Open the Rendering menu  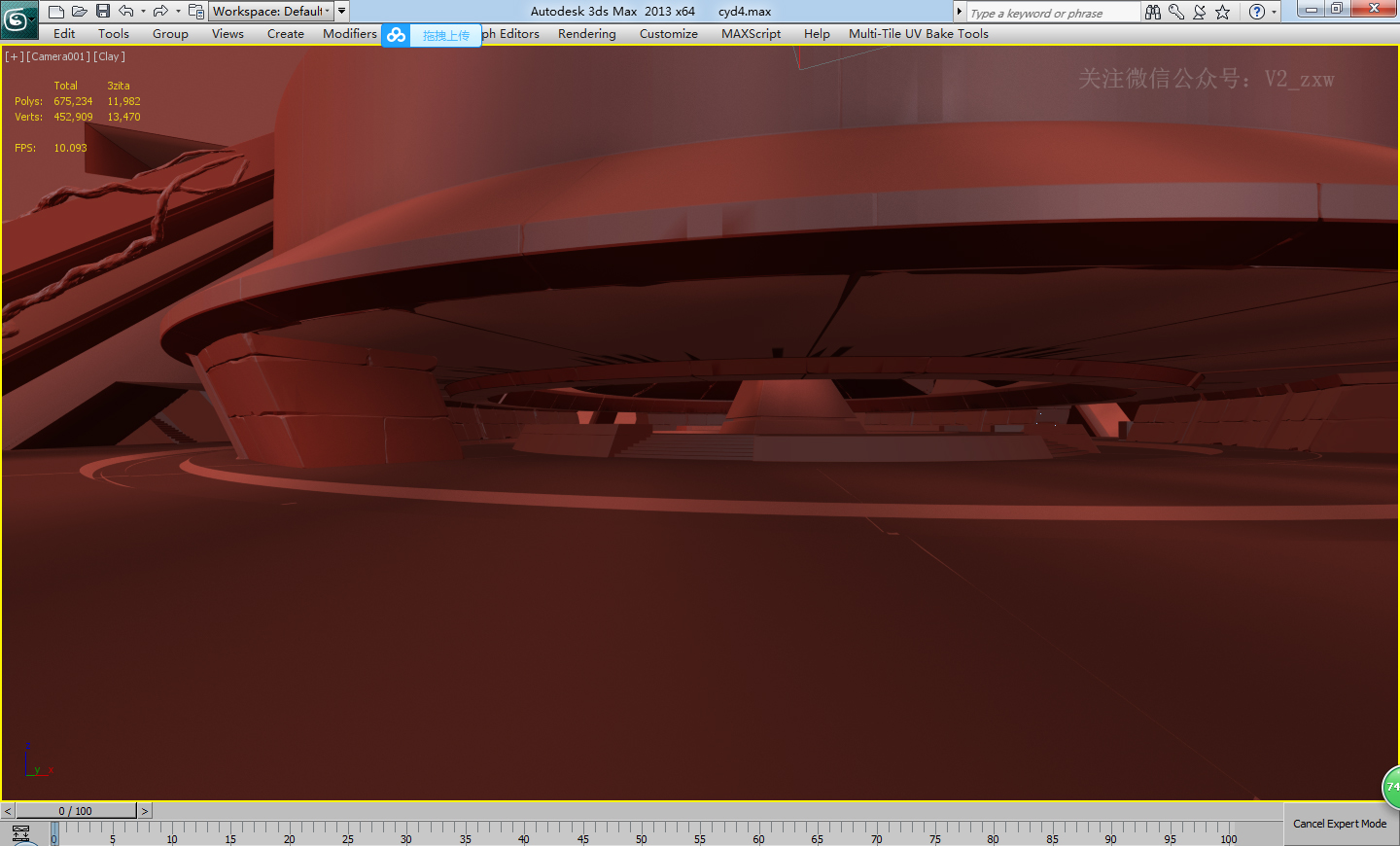click(x=587, y=34)
